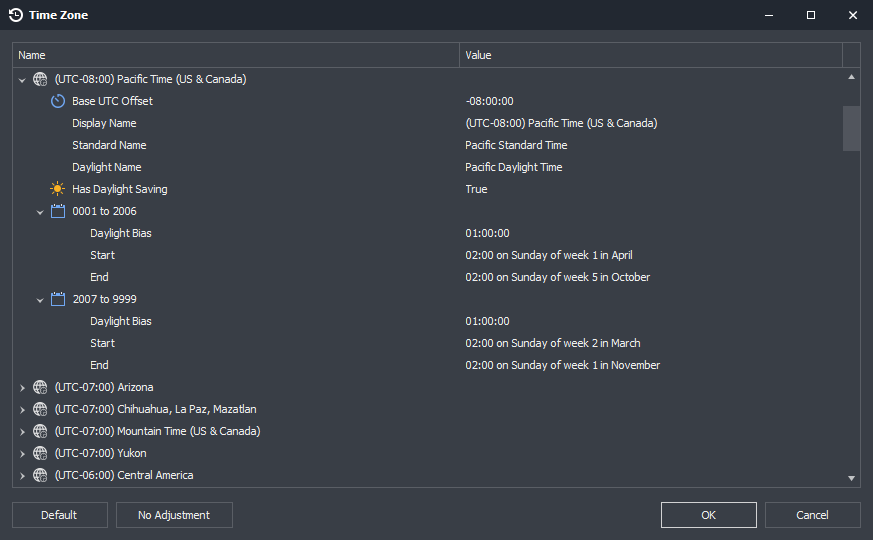Image resolution: width=873 pixels, height=540 pixels.
Task: Click the Has Daylight Saving sun icon
Action: [57, 189]
